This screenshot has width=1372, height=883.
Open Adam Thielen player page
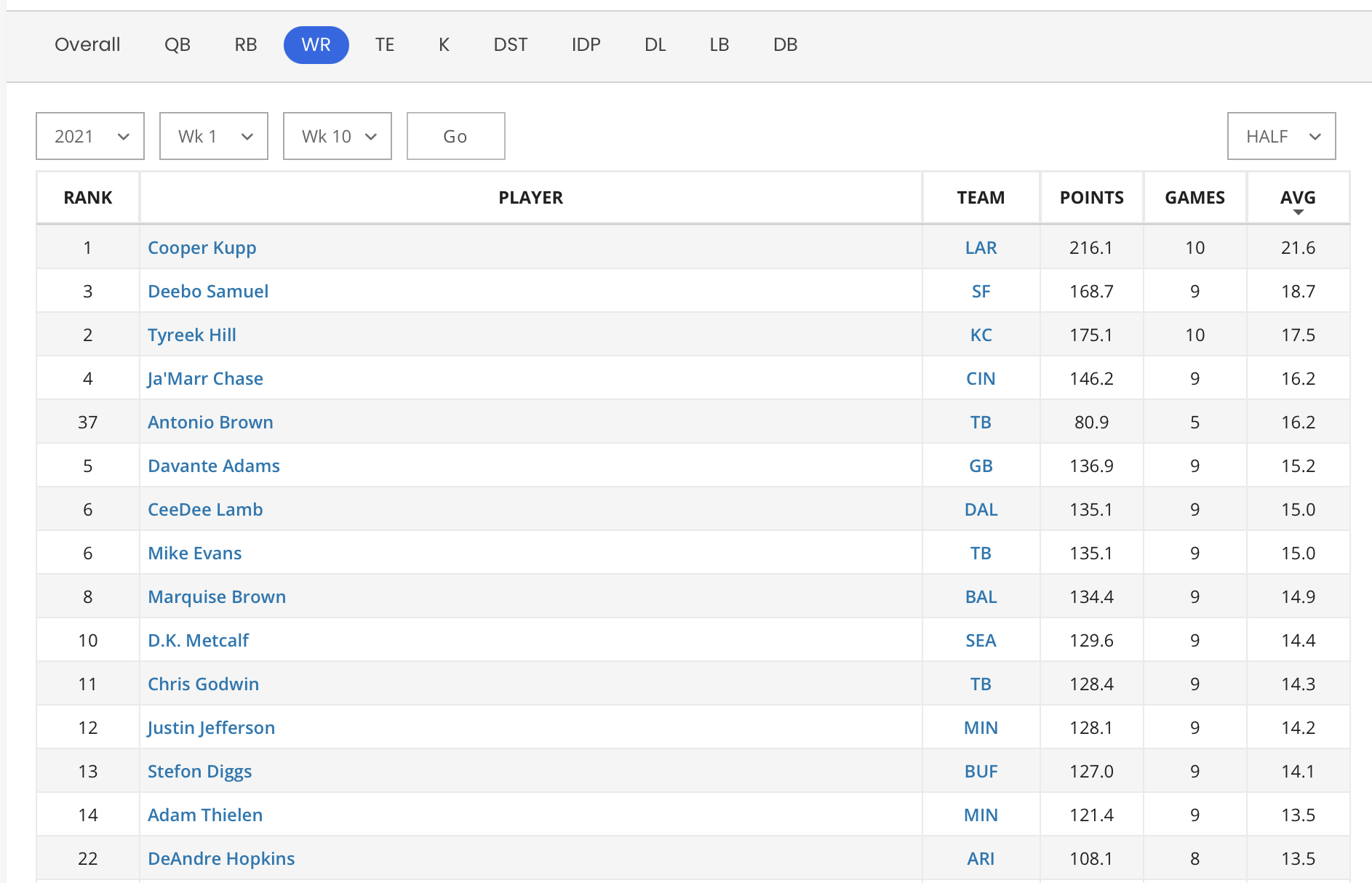[x=205, y=815]
